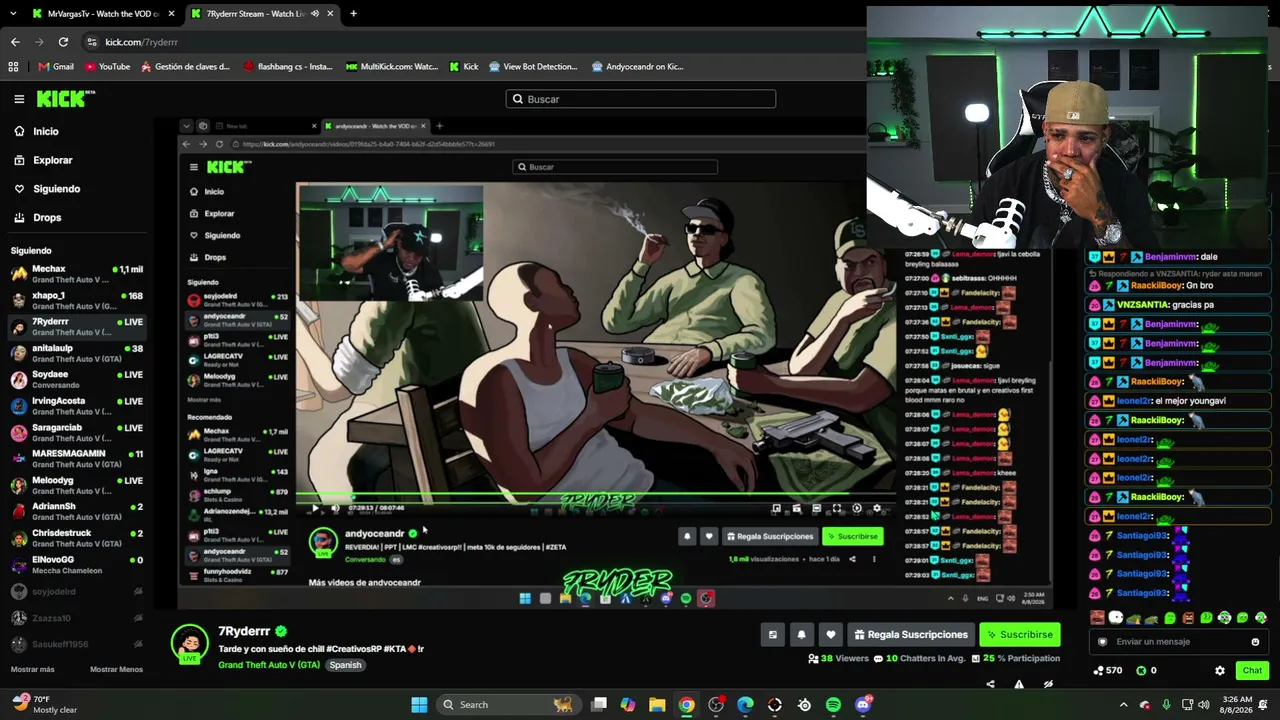Screen dimensions: 1280x720
Task: Open the Gmail bookmark
Action: pos(56,67)
